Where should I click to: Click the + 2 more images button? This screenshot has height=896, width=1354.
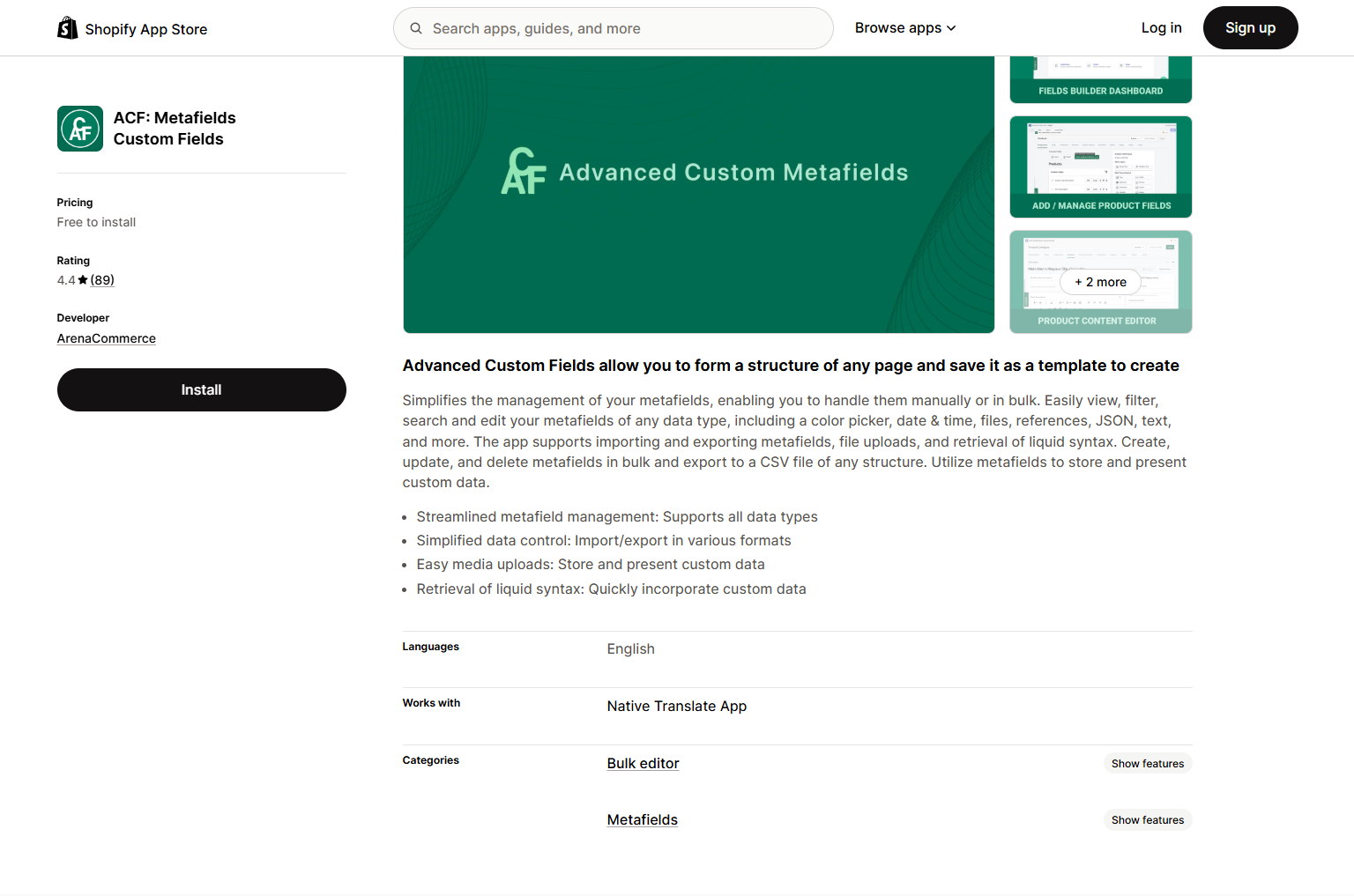coord(1100,282)
